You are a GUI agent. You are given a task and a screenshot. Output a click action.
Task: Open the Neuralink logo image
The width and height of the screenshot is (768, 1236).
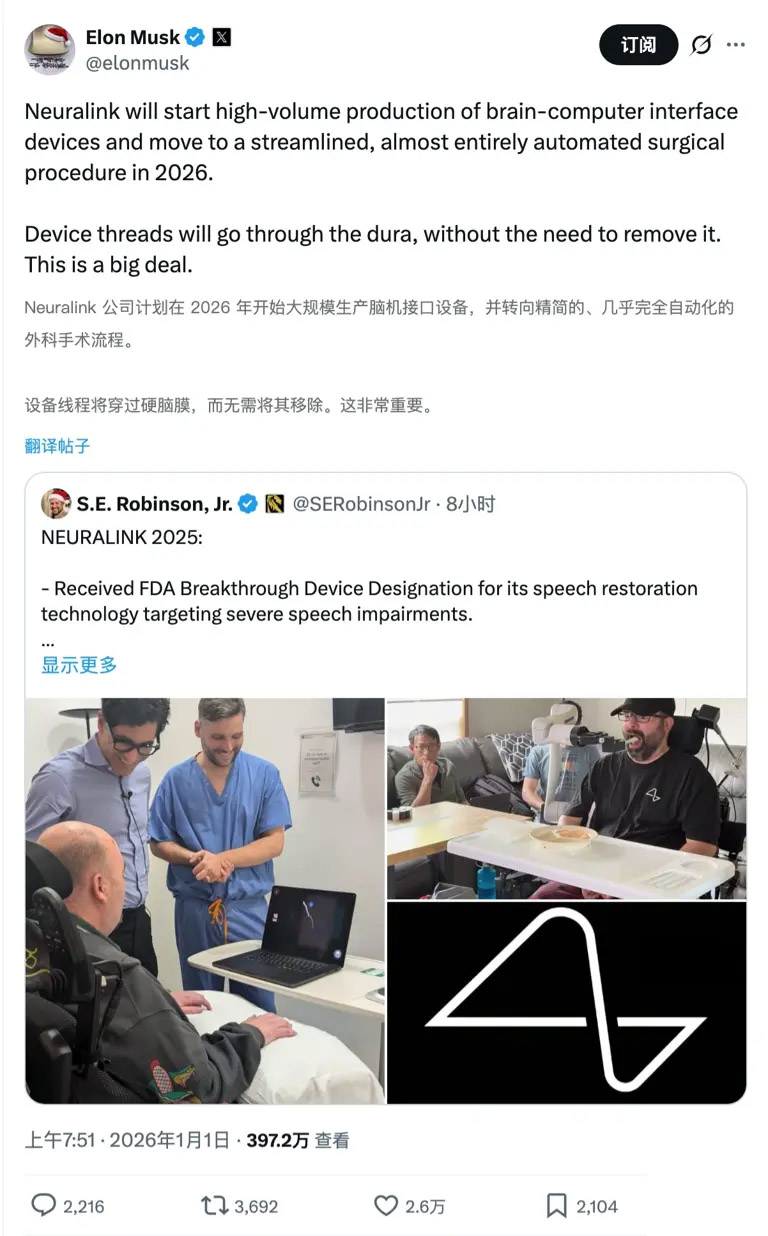(x=567, y=1003)
